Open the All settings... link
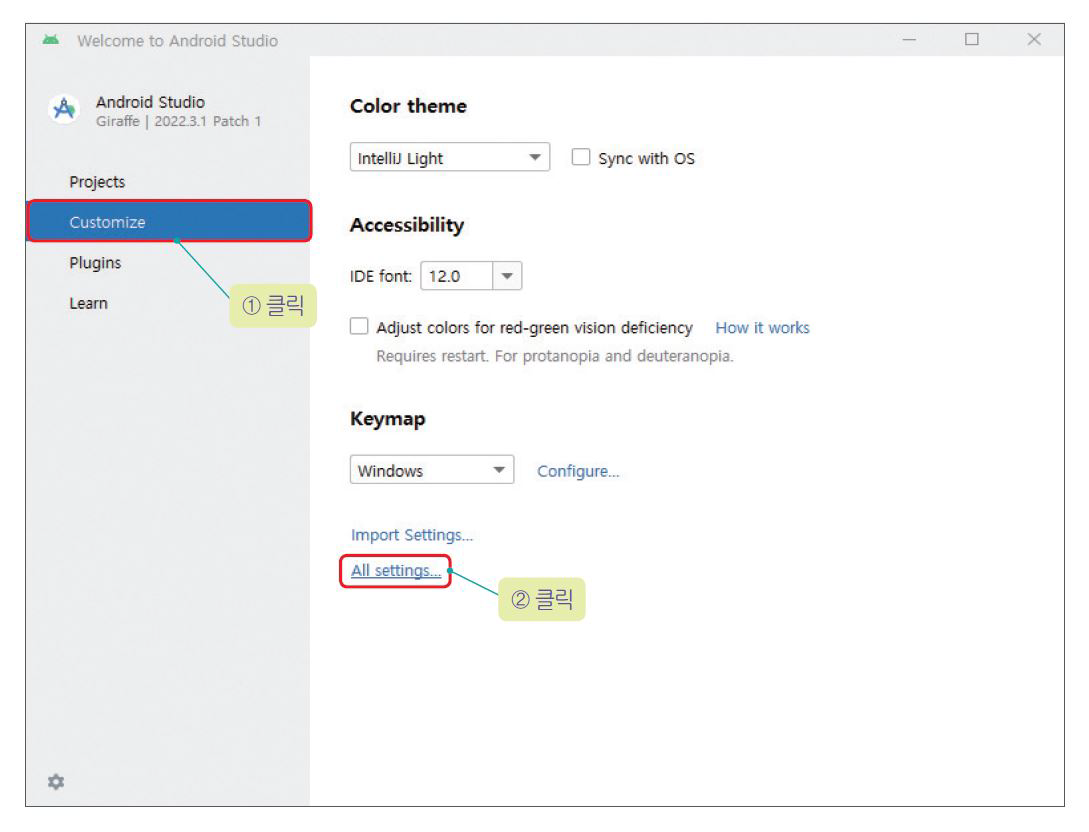Image resolution: width=1089 pixels, height=832 pixels. click(396, 570)
